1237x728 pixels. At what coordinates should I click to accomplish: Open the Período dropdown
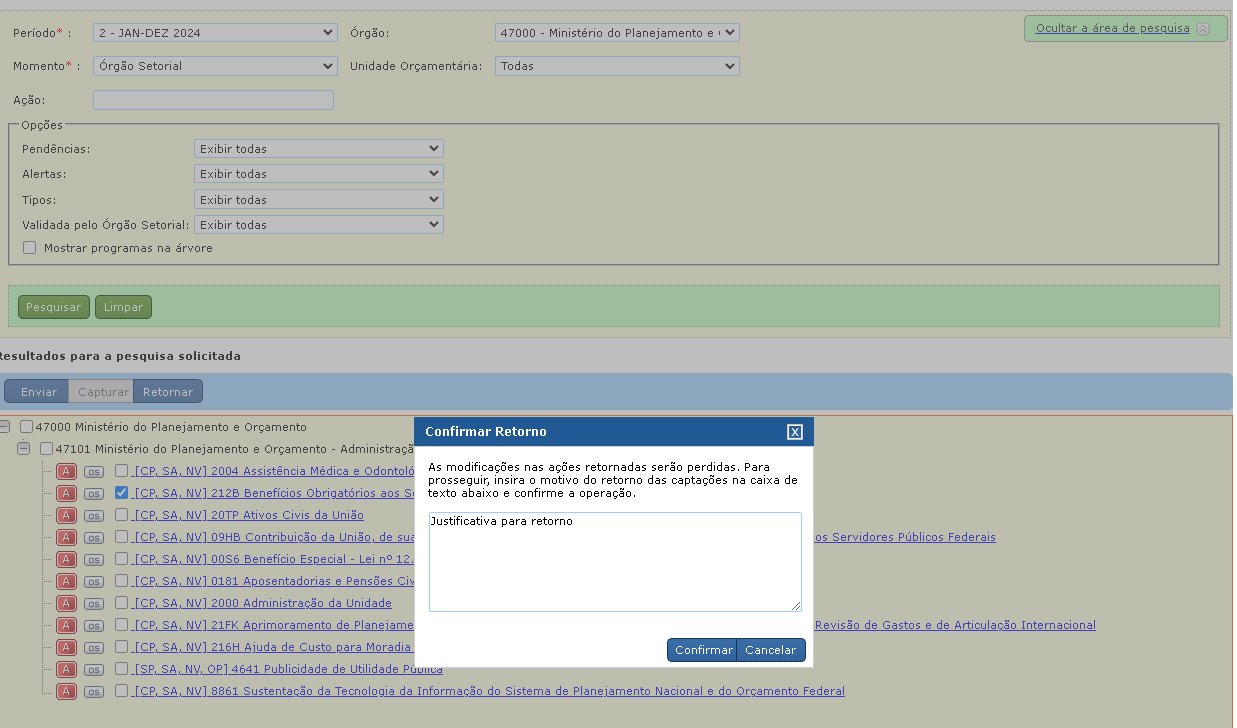point(215,33)
